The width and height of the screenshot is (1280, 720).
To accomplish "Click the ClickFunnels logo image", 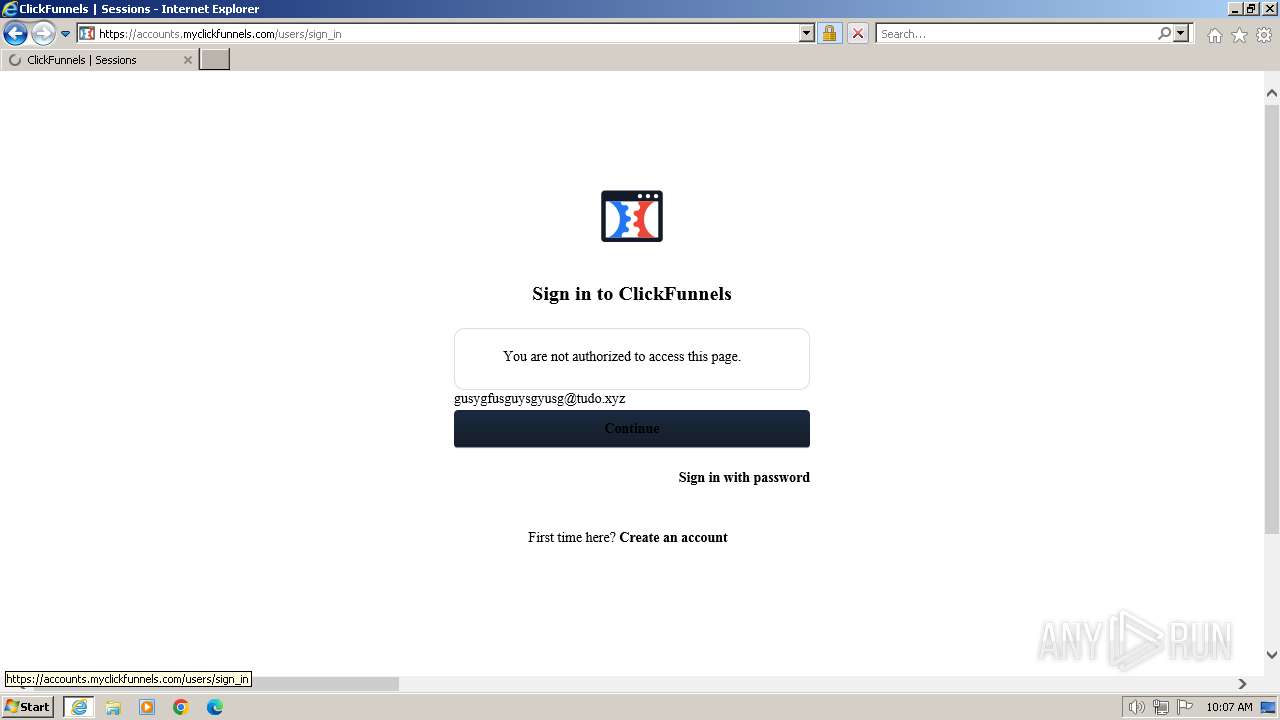I will click(x=632, y=216).
